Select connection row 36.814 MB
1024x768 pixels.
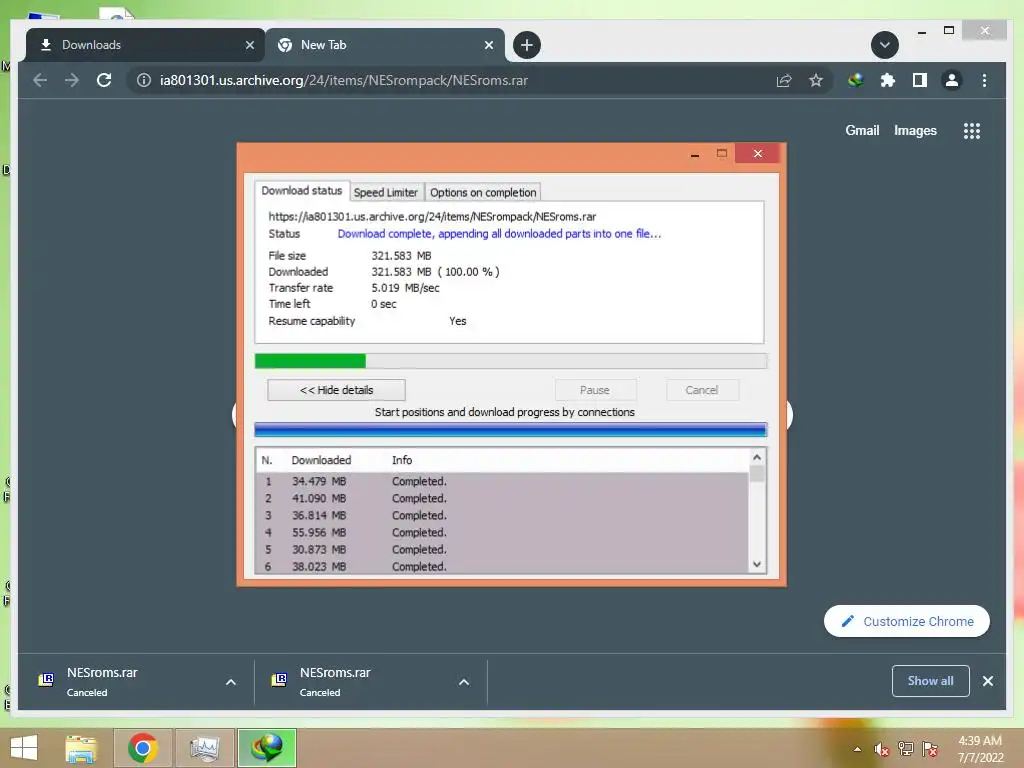pos(502,515)
